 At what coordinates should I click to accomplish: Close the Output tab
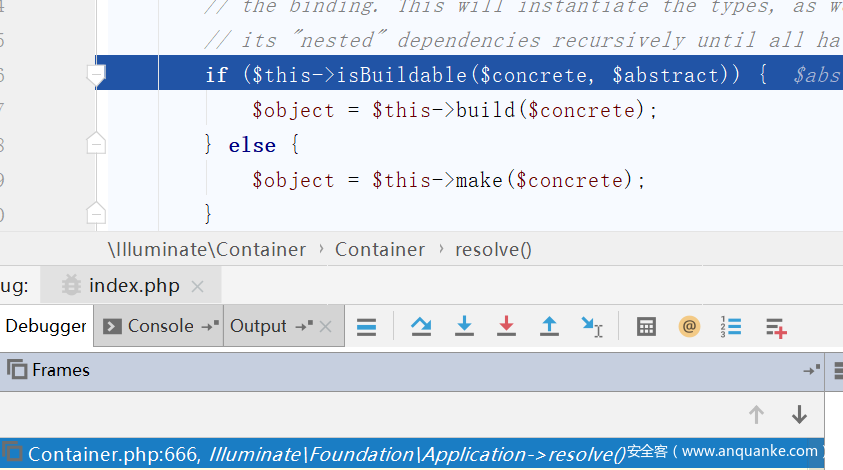(325, 326)
